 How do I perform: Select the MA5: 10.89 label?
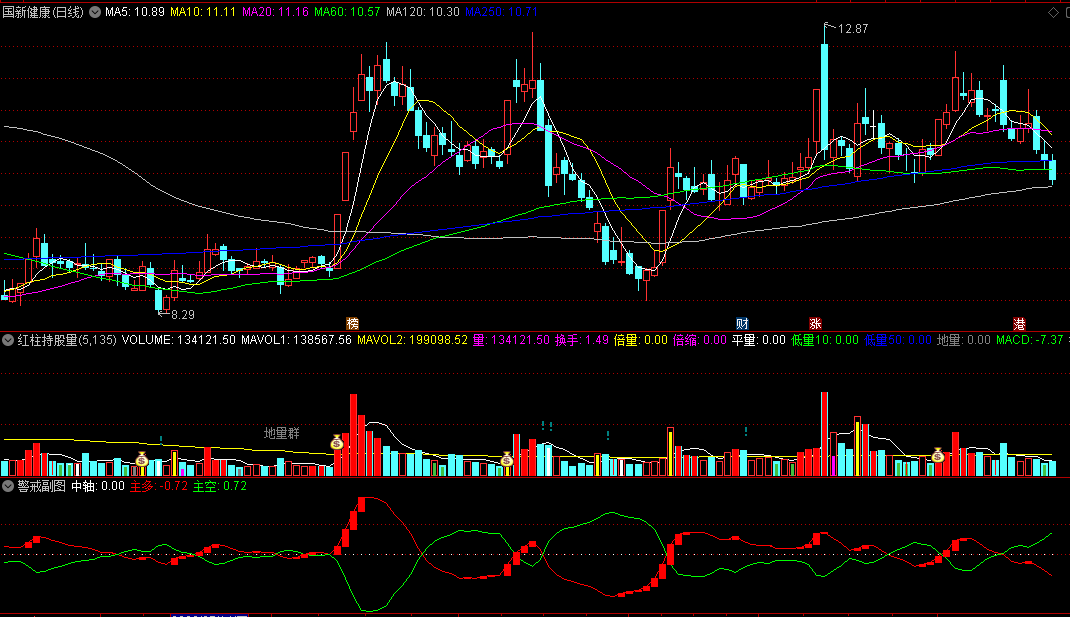point(134,12)
